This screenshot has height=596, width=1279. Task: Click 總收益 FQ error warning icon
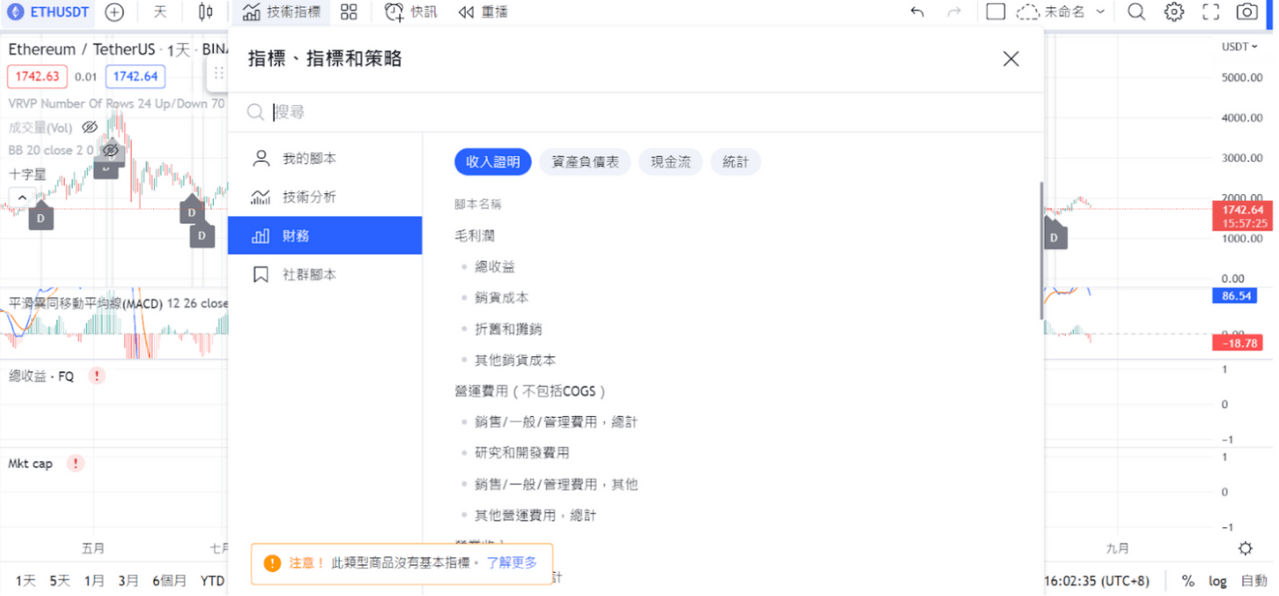97,376
